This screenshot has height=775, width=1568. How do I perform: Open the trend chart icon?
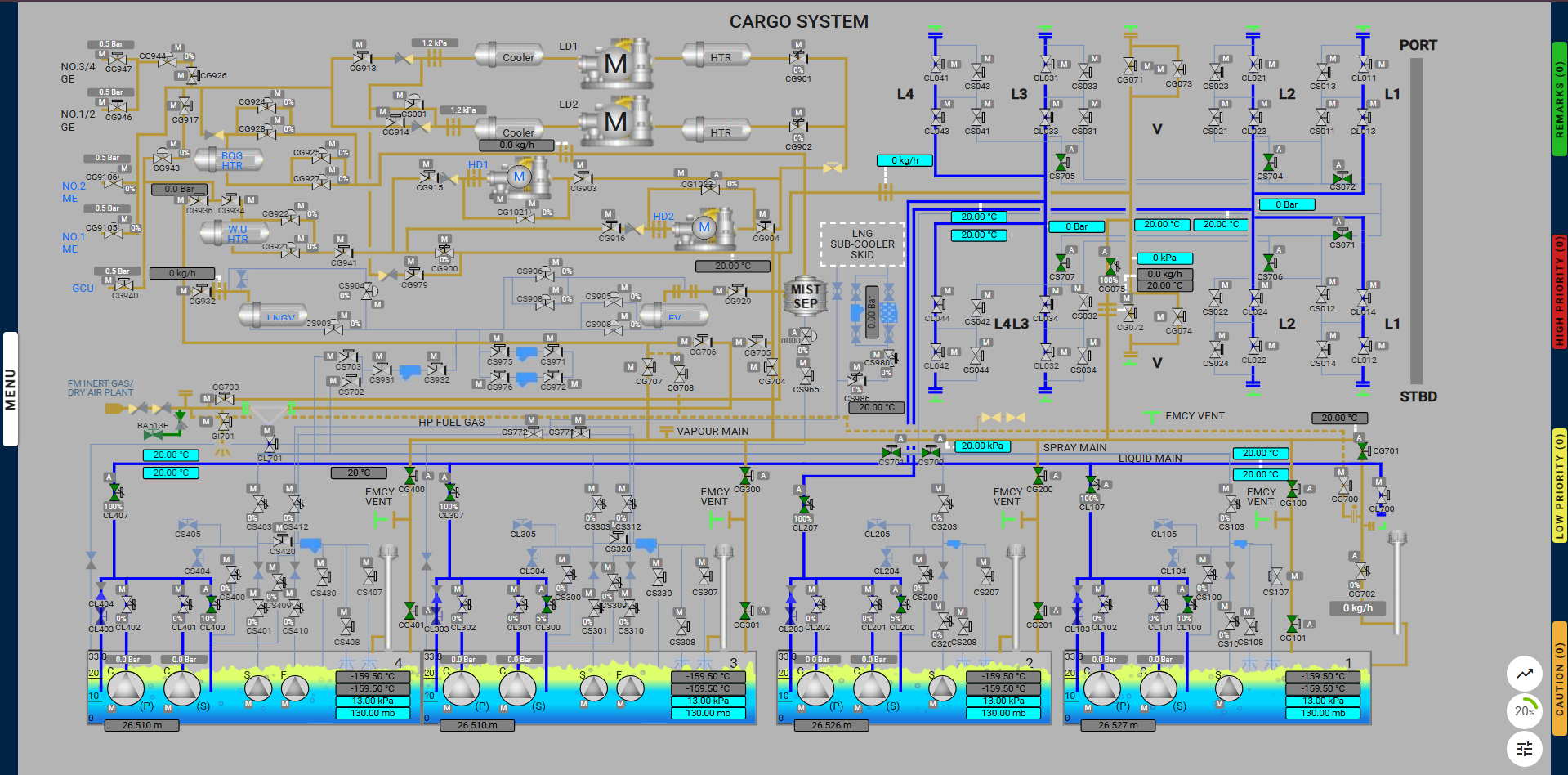pyautogui.click(x=1524, y=674)
